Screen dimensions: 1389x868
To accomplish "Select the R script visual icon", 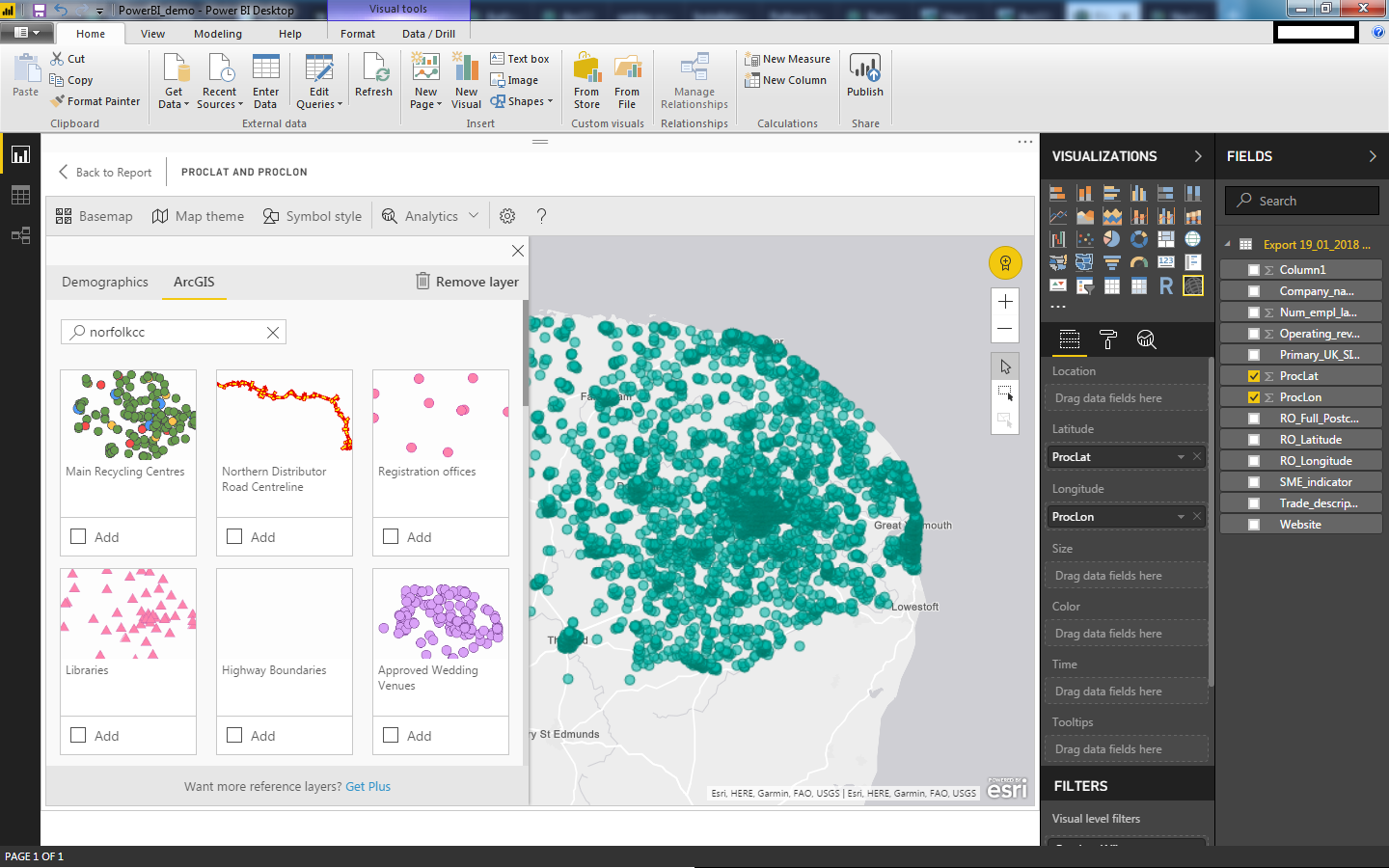I will (x=1166, y=285).
